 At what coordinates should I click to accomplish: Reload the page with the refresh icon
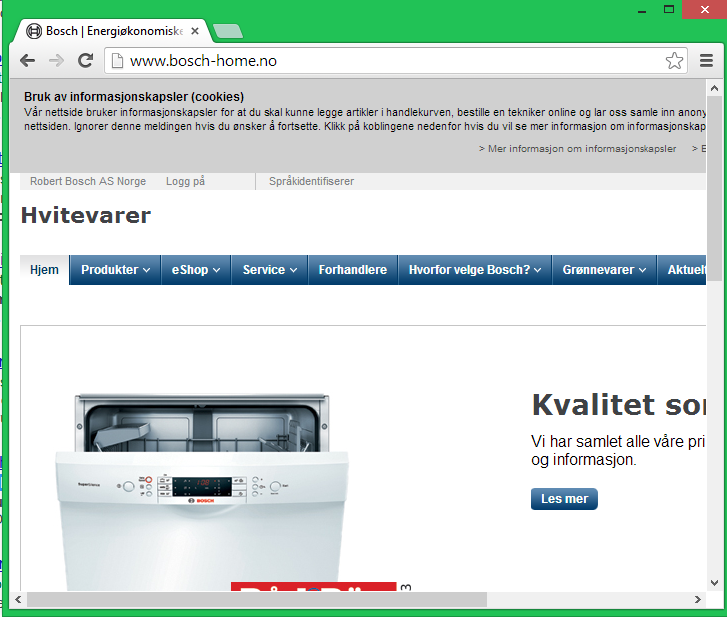pyautogui.click(x=85, y=60)
